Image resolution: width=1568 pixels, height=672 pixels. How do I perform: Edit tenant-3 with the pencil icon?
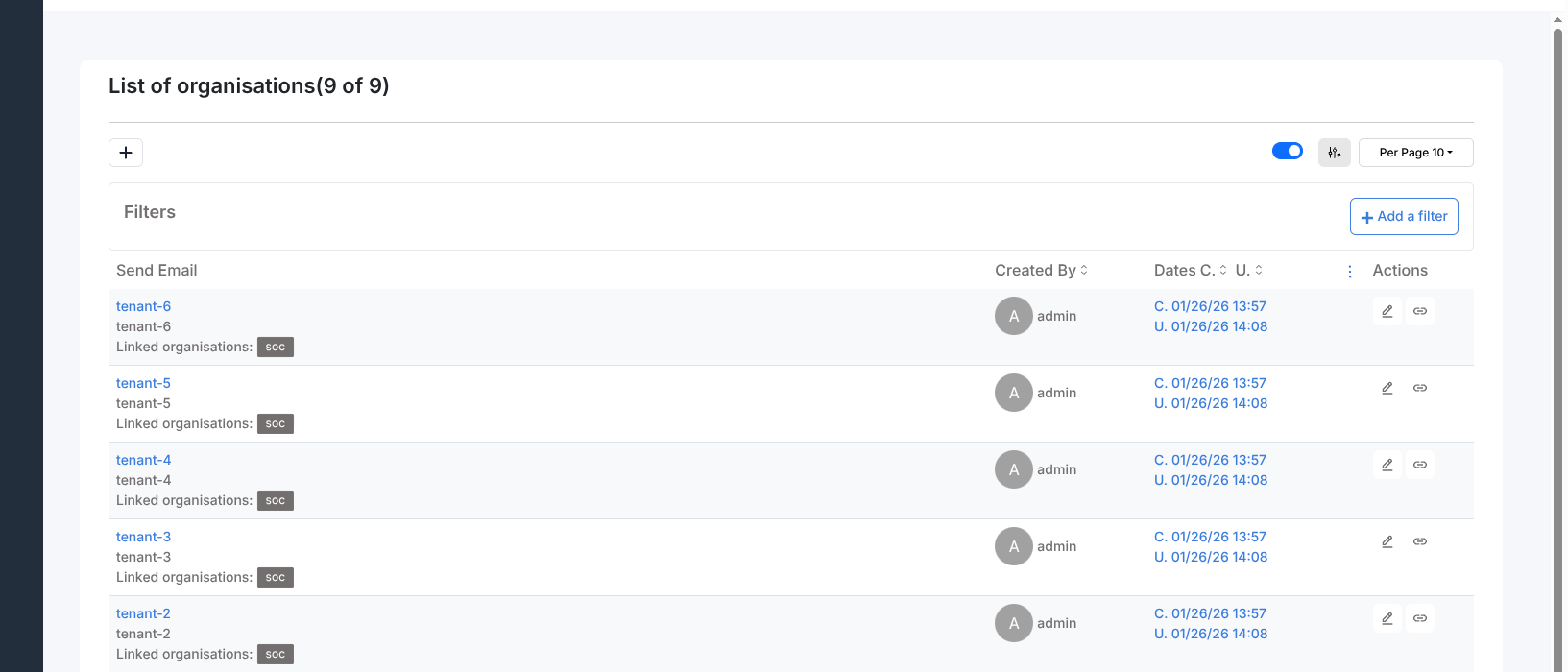1387,541
